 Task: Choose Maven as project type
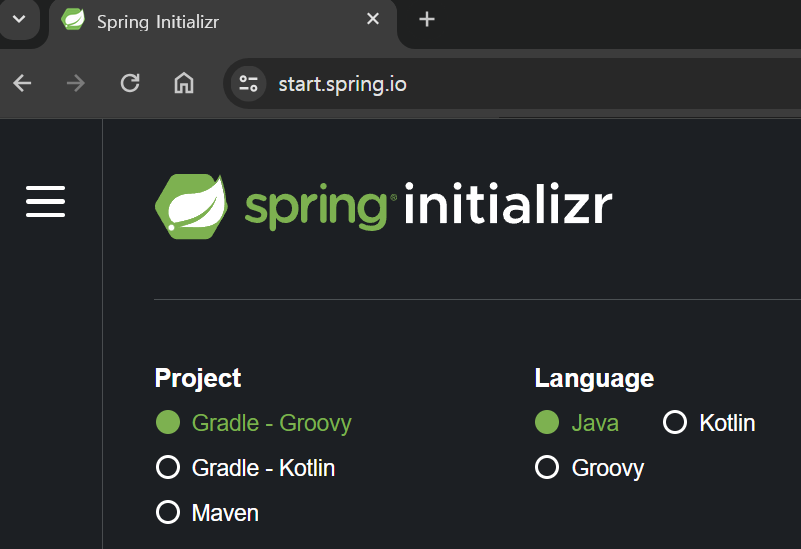click(168, 513)
